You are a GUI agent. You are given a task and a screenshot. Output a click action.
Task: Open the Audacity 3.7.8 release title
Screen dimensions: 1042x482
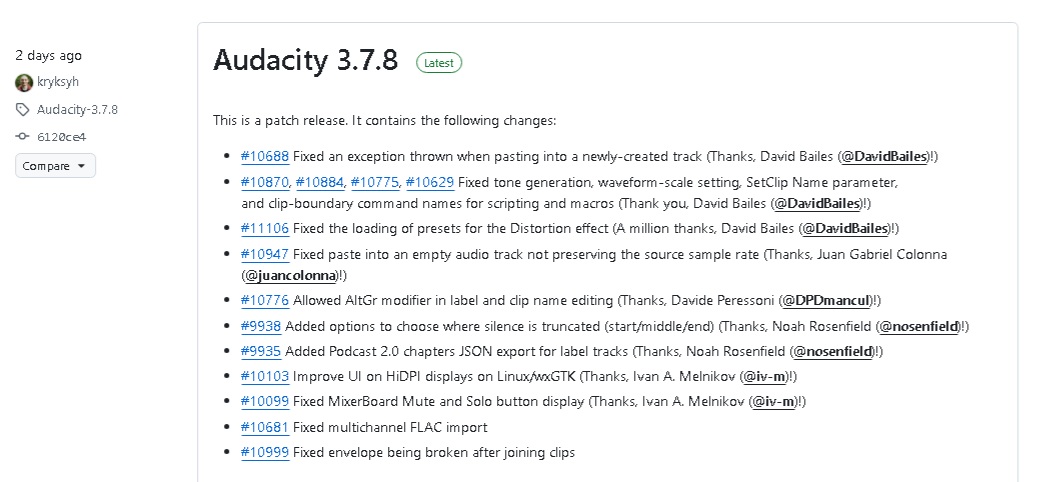tap(306, 60)
